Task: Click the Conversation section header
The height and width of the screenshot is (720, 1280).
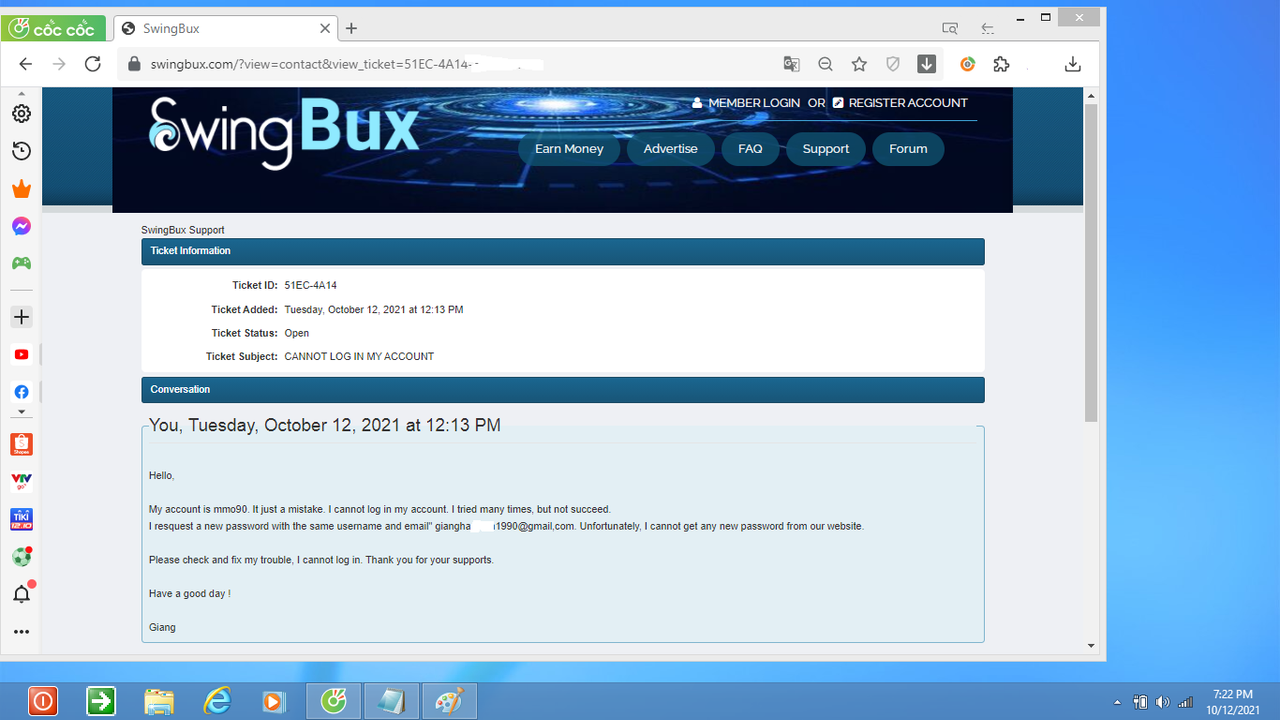Action: (563, 390)
